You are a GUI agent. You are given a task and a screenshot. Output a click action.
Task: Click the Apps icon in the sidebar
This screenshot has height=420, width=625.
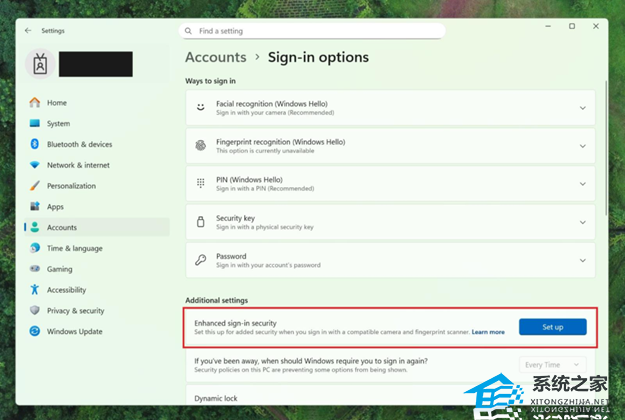click(35, 206)
